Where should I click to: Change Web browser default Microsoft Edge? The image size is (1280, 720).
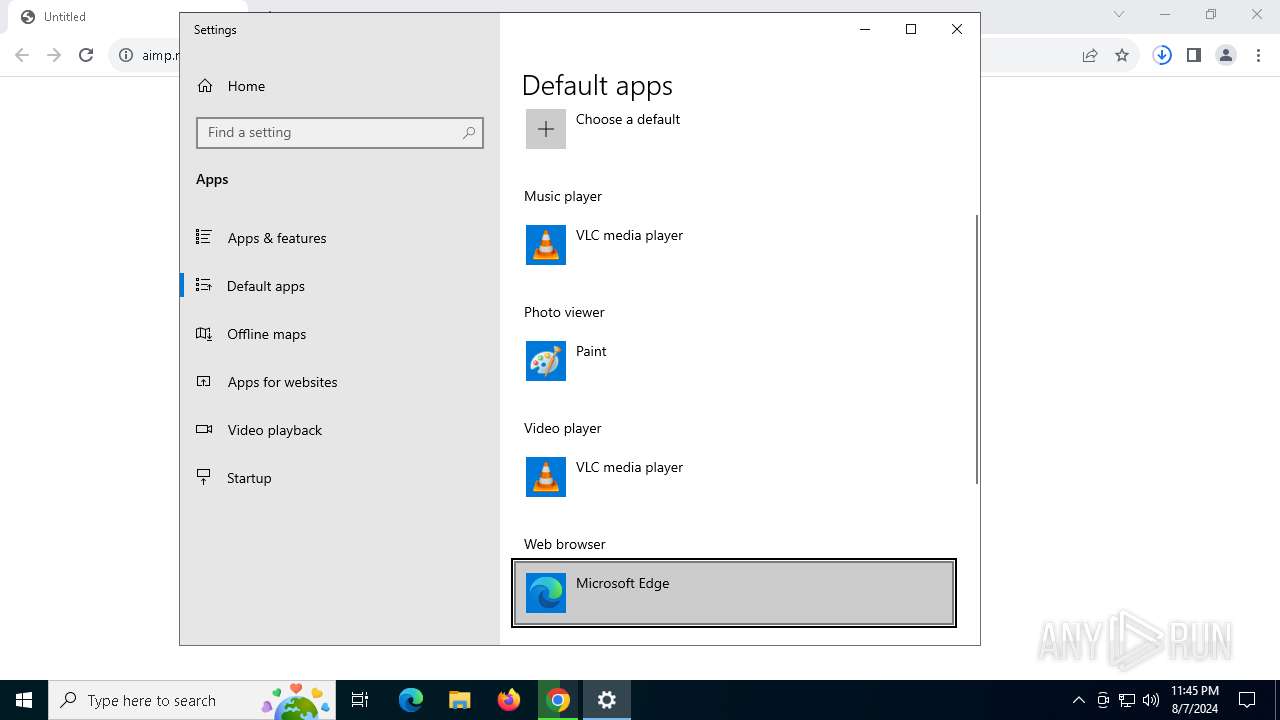coord(734,593)
